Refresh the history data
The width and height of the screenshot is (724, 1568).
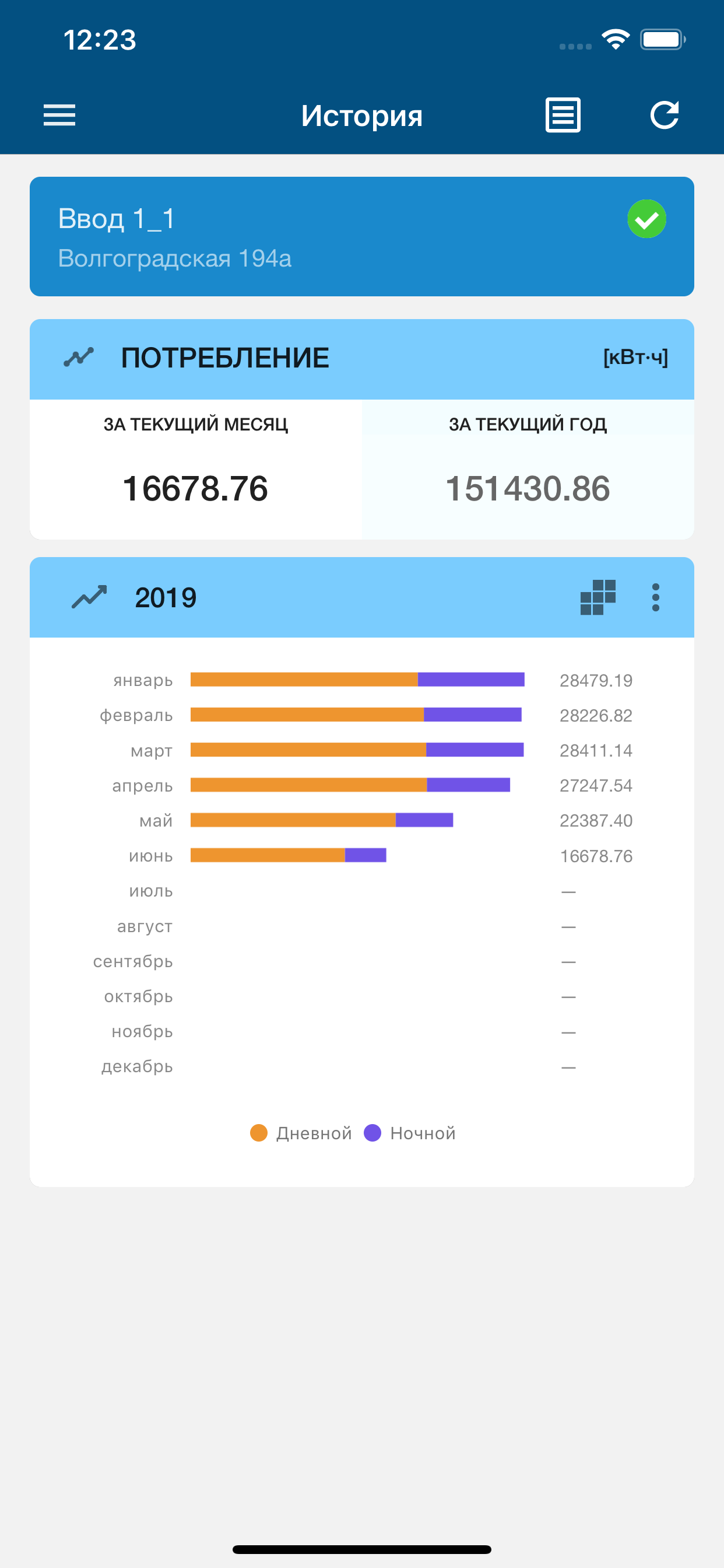[665, 115]
